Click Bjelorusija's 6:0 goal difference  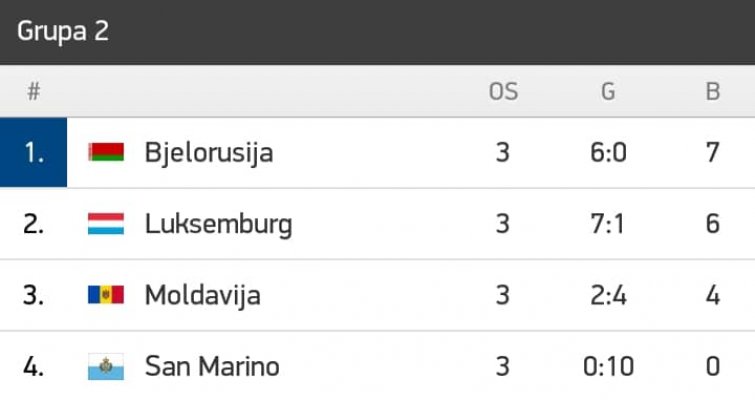pyautogui.click(x=608, y=153)
